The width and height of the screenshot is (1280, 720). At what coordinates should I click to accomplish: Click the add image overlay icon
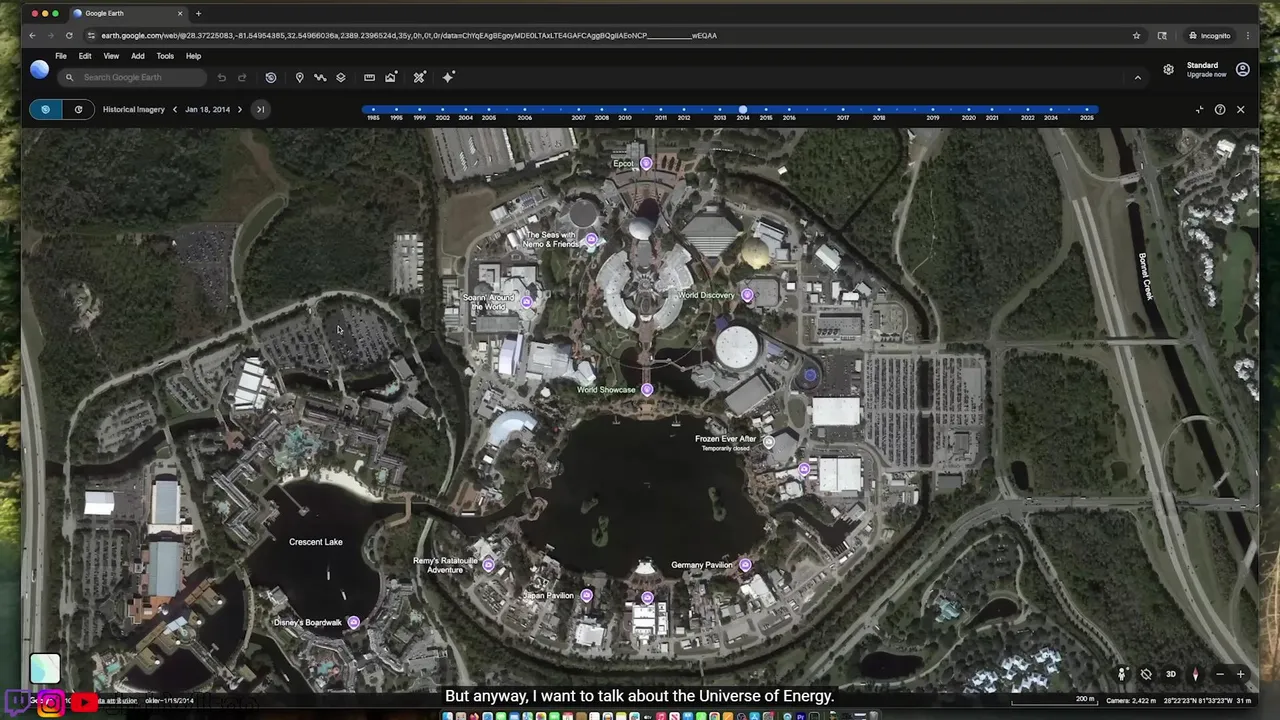[391, 77]
